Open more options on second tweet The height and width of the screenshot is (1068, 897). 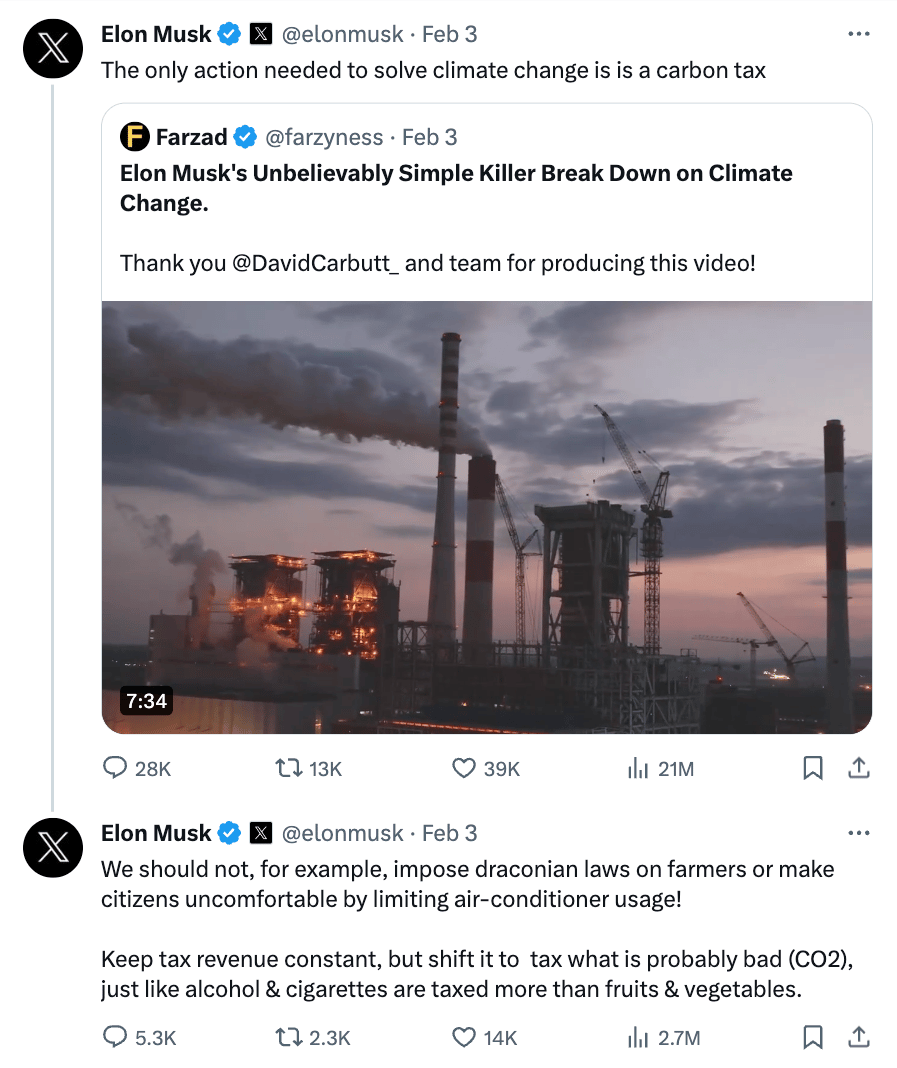pyautogui.click(x=858, y=833)
